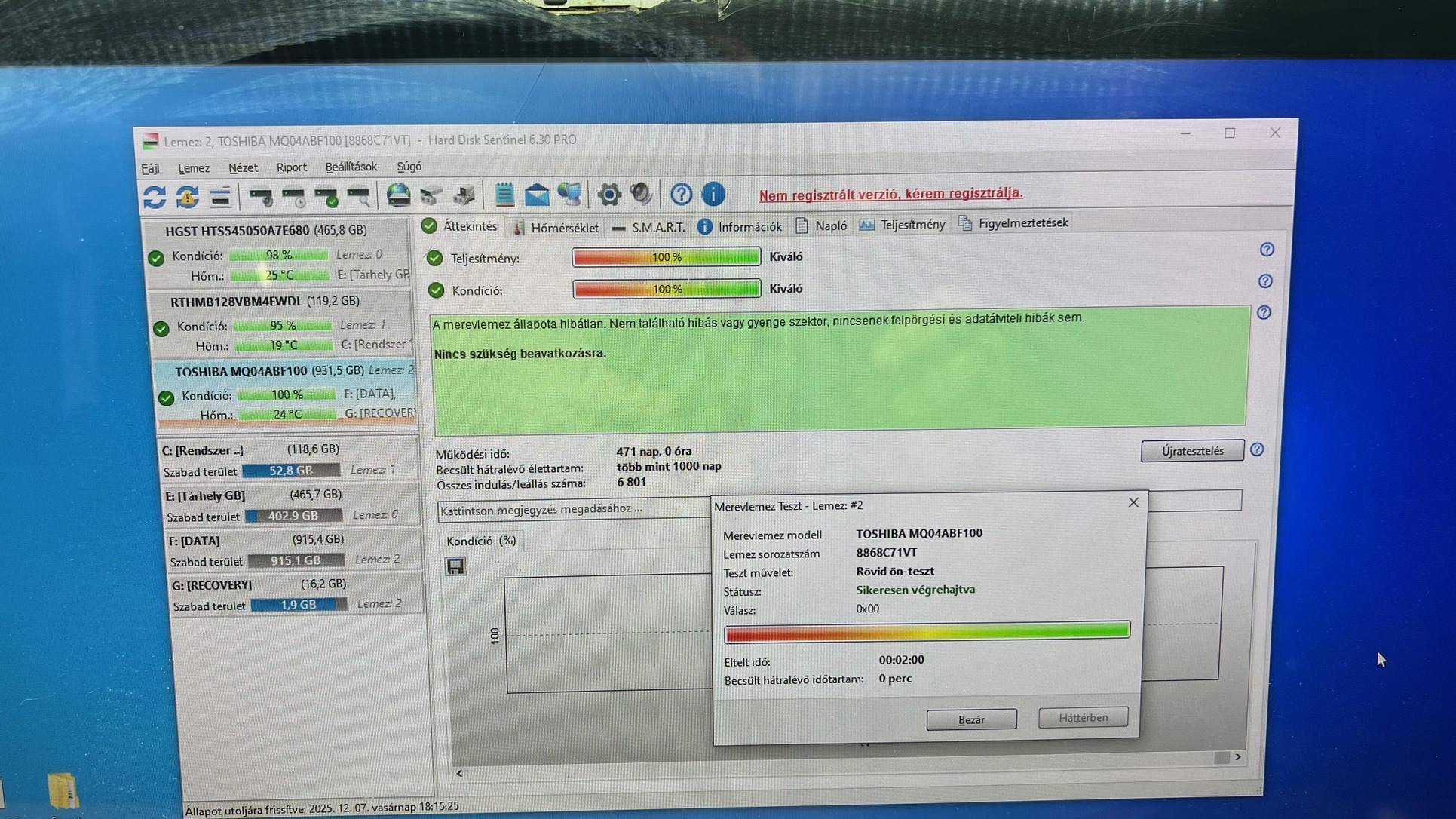The image size is (1456, 819).
Task: Click the unregistered version red link
Action: click(x=890, y=194)
